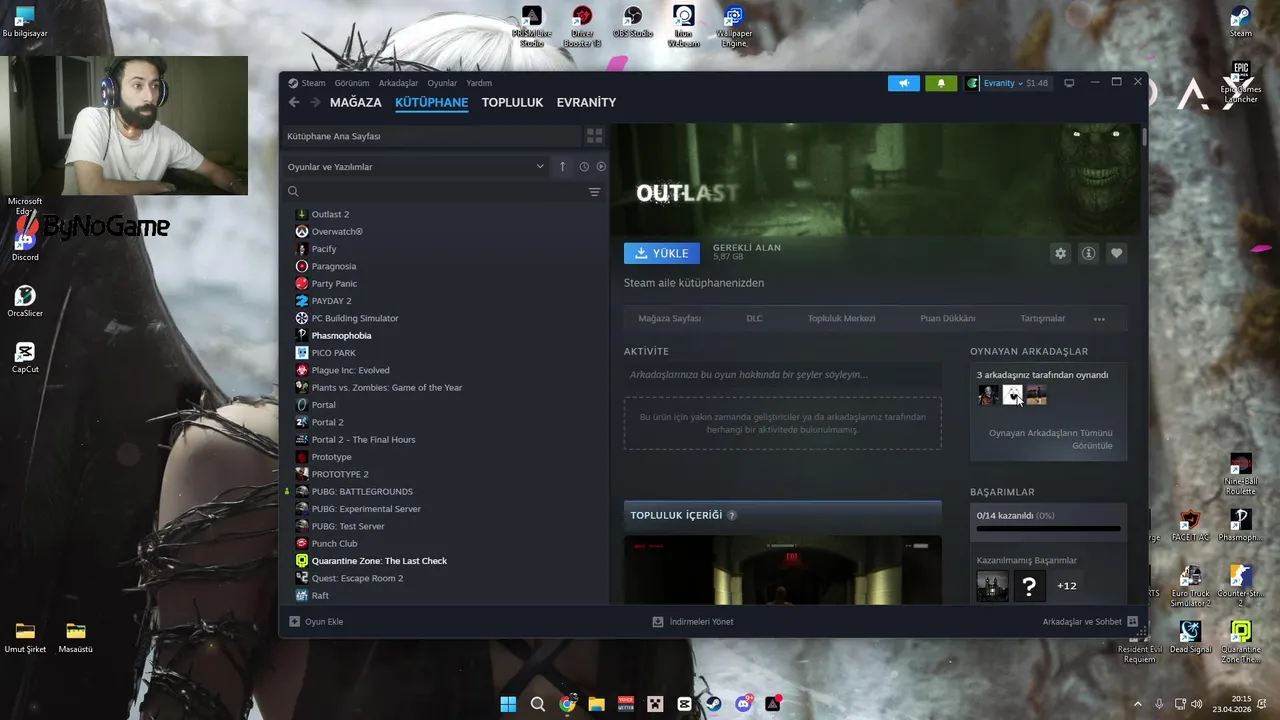Open the advanced filters icon beside search
The image size is (1280, 720).
click(x=594, y=192)
